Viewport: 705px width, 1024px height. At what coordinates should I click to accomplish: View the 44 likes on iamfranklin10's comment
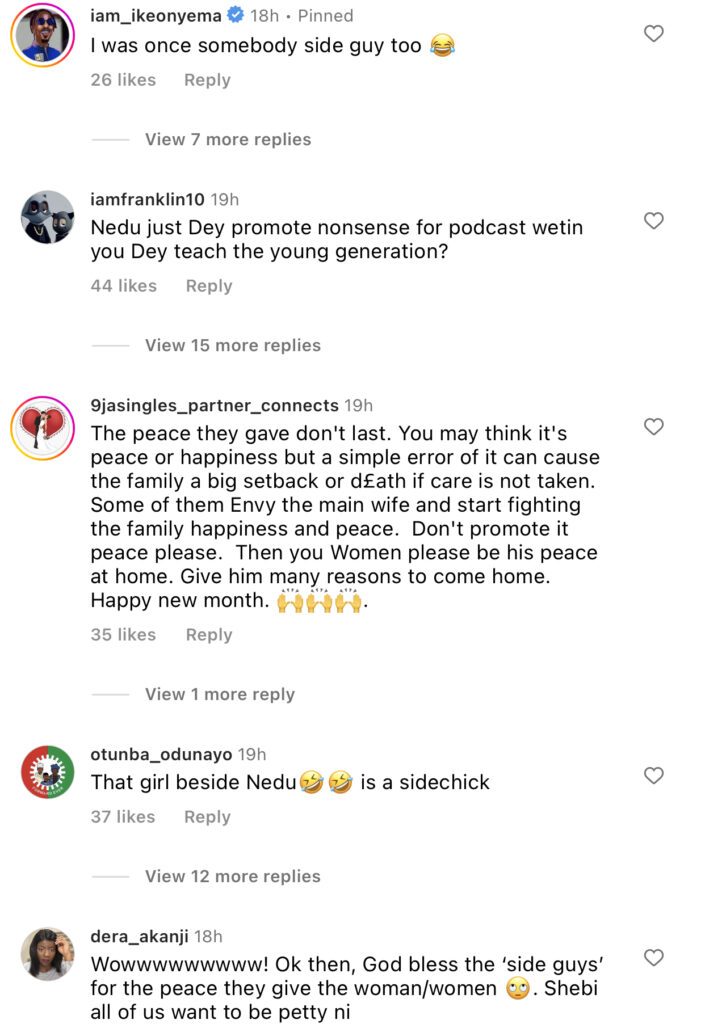[x=123, y=286]
